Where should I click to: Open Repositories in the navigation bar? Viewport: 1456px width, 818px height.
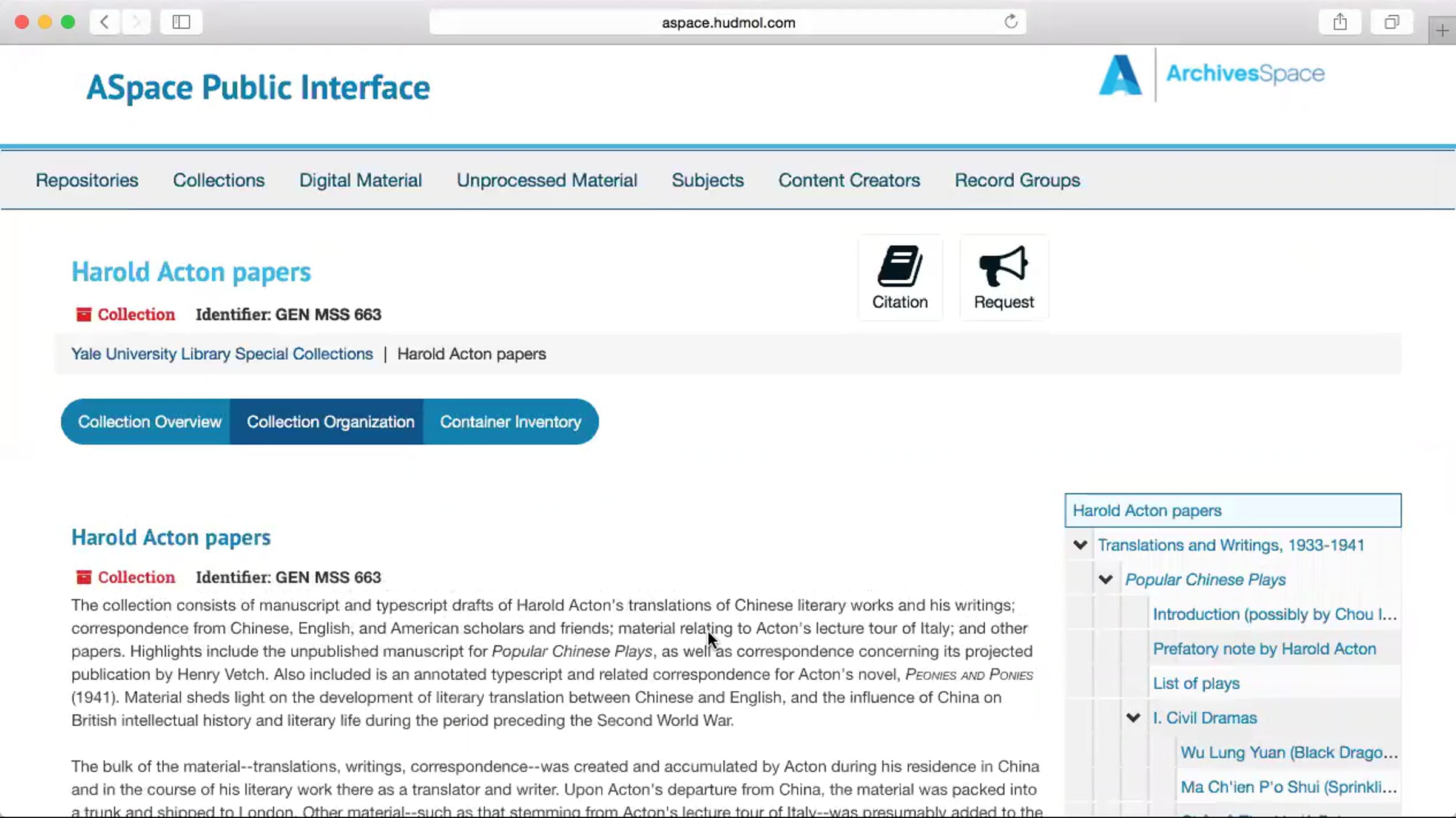tap(87, 180)
